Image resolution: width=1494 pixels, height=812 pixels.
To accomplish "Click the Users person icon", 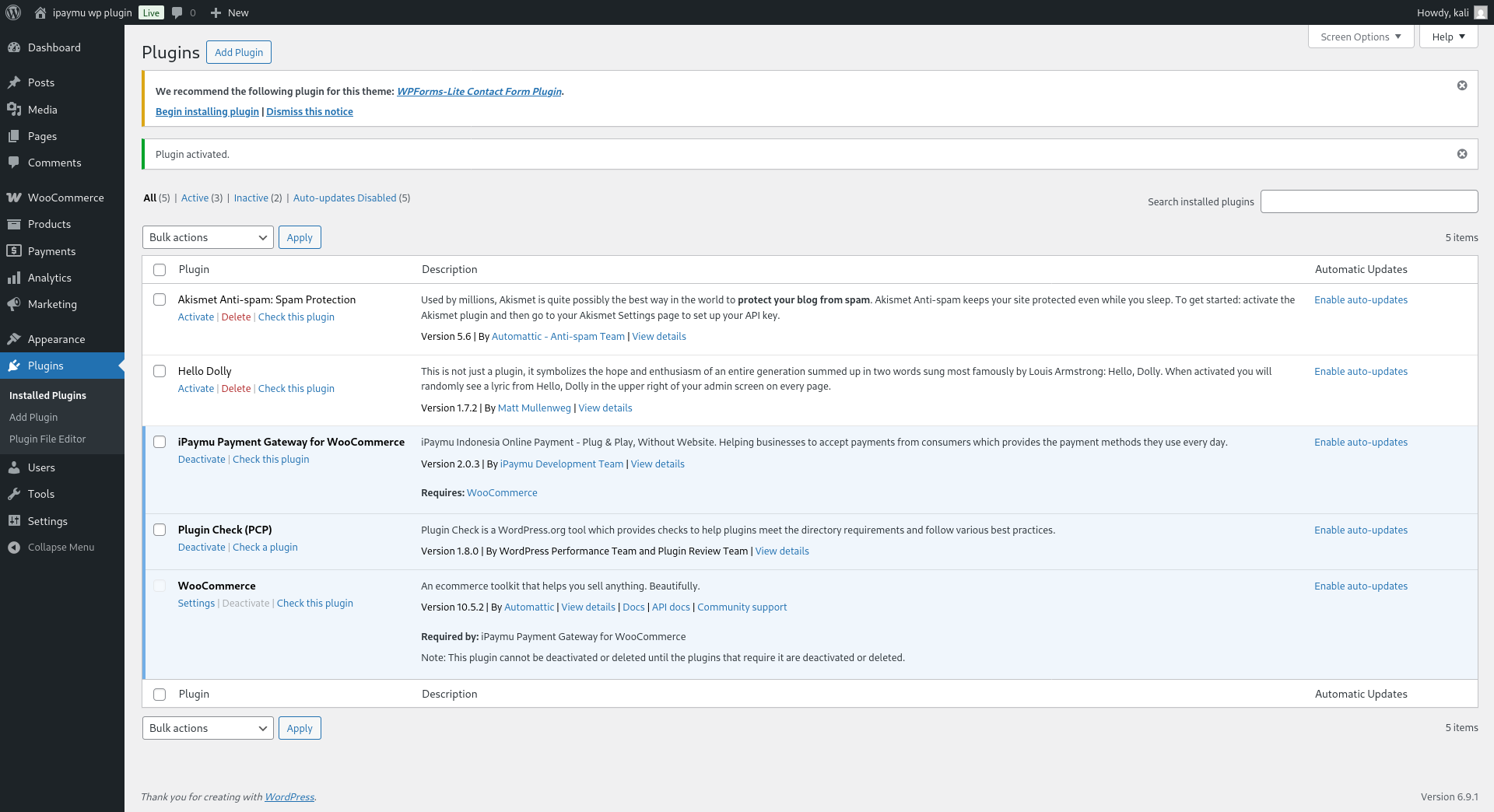I will tap(14, 467).
